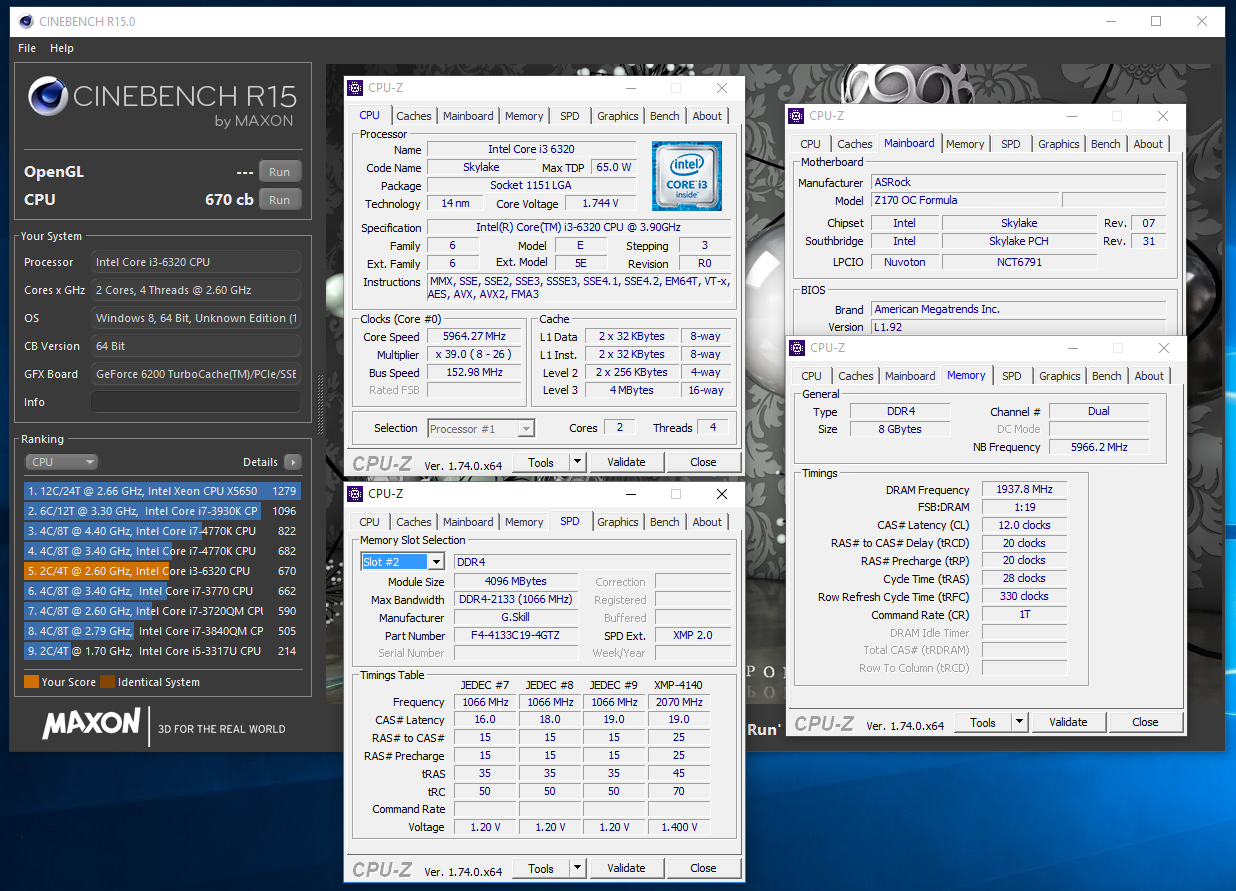Switch to the Bench tab in the CPU window
This screenshot has height=891, width=1236.
click(x=664, y=116)
